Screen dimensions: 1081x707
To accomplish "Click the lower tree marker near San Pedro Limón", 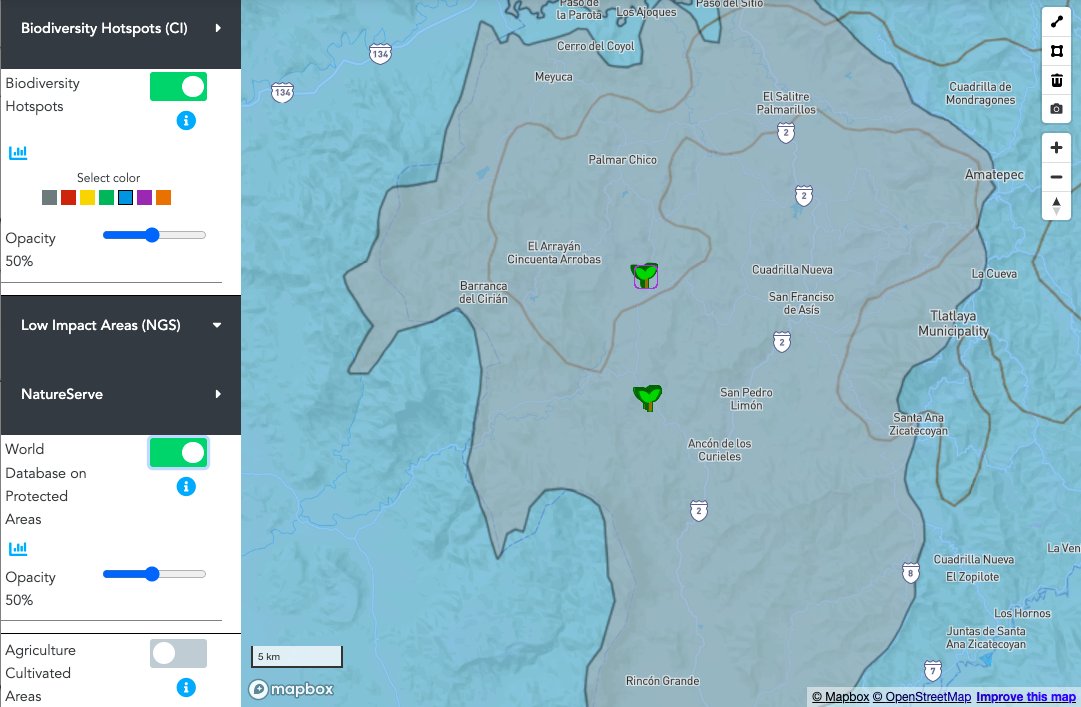I will pyautogui.click(x=647, y=398).
